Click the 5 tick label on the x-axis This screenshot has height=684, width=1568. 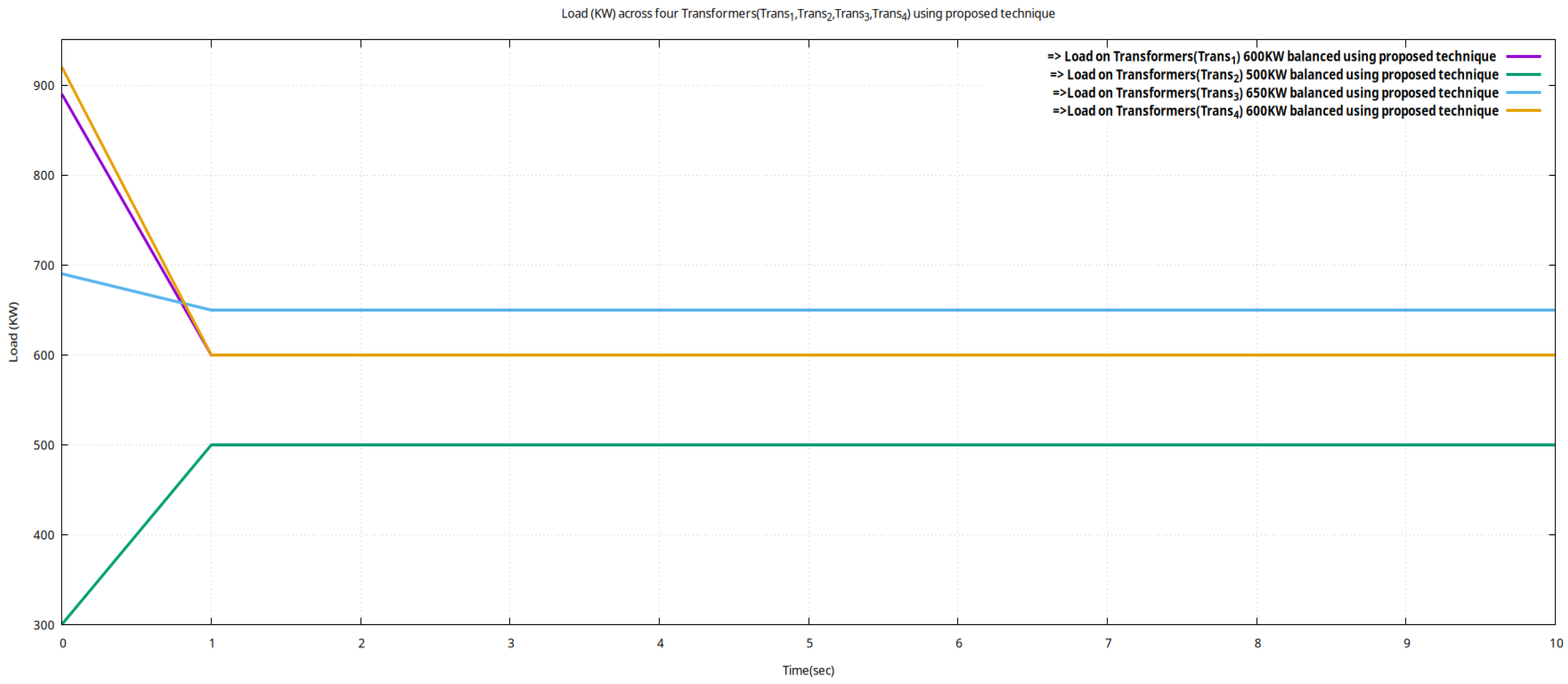pos(809,643)
